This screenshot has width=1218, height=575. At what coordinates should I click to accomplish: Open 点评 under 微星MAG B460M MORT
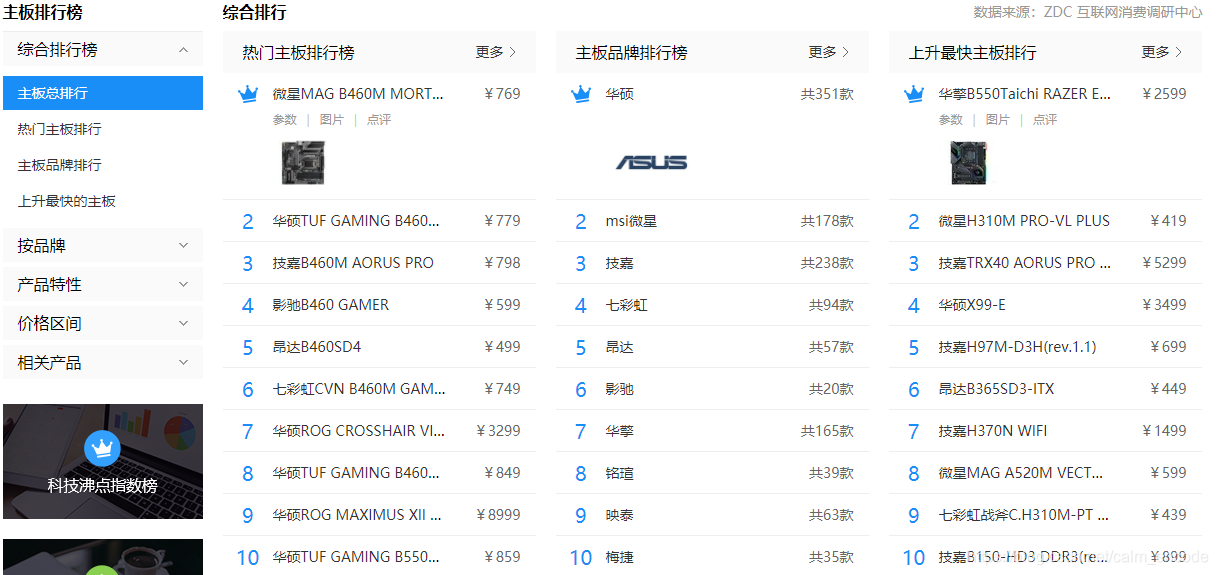pyautogui.click(x=379, y=120)
